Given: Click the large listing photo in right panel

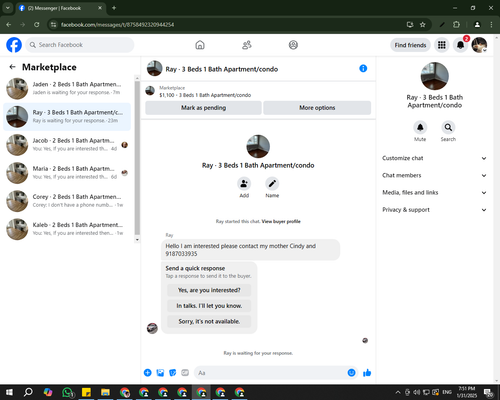Looking at the screenshot, I should (435, 76).
